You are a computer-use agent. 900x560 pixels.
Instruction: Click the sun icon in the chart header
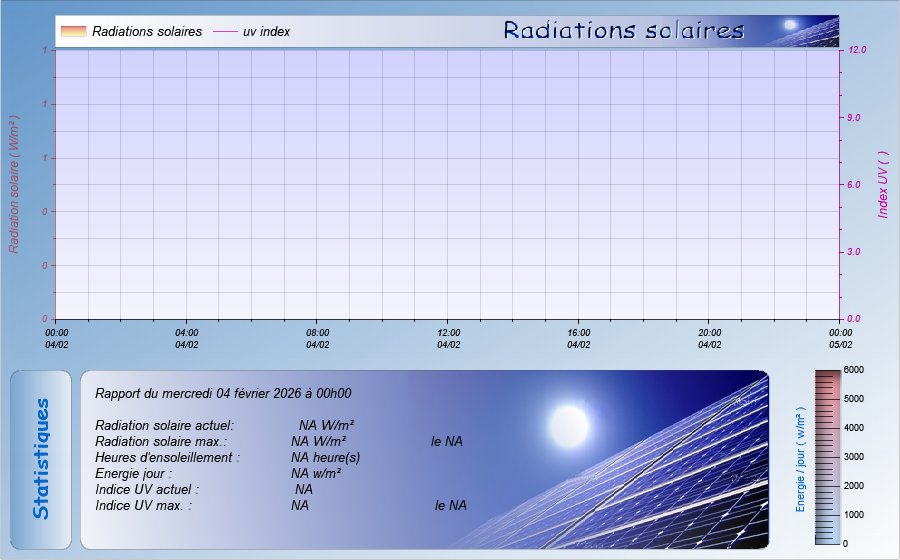pyautogui.click(x=790, y=25)
